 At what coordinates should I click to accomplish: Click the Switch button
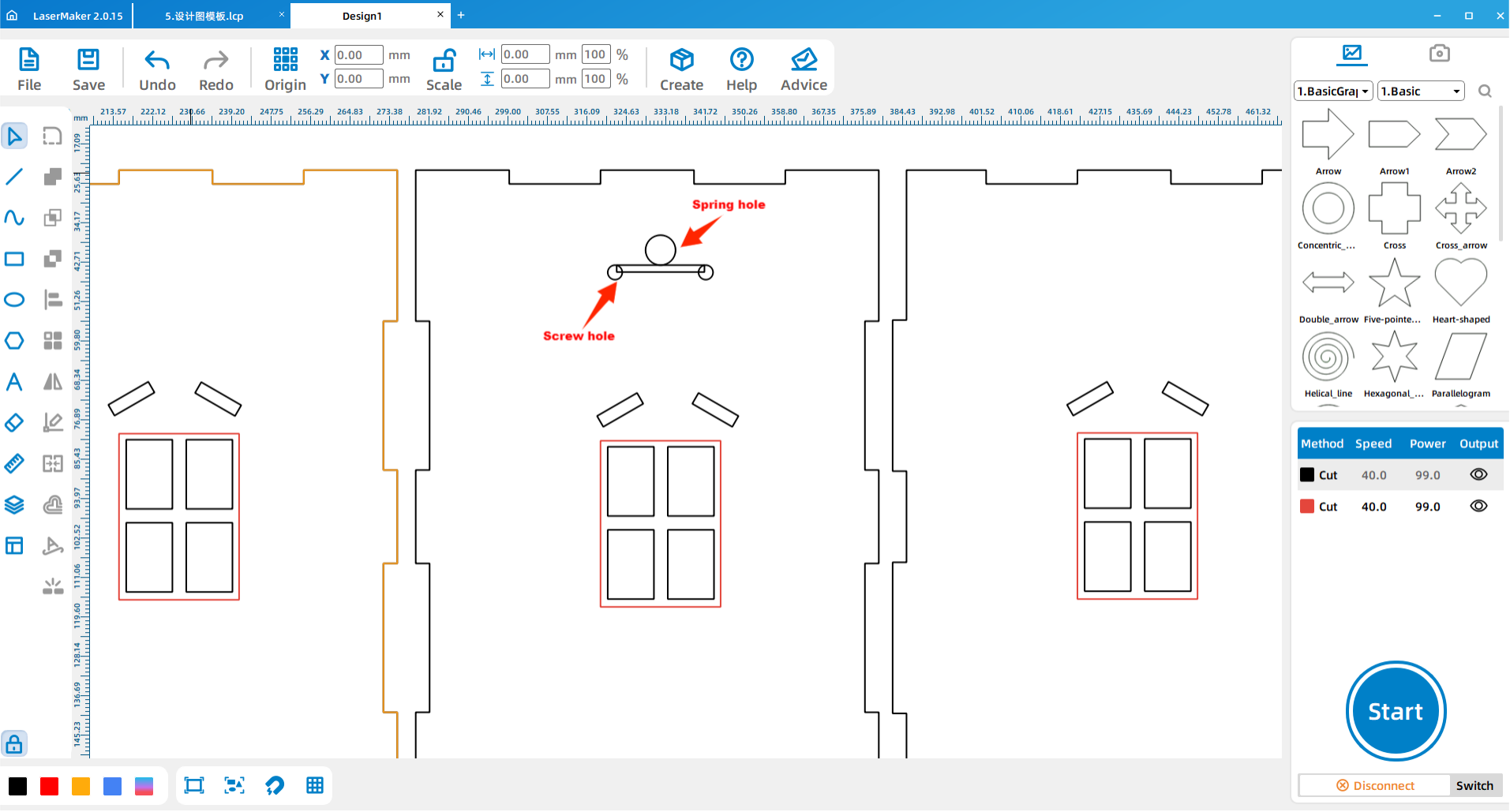pyautogui.click(x=1474, y=786)
